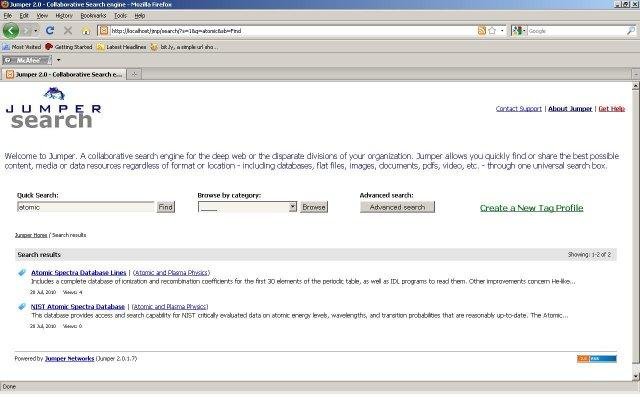Click the Browse button
The height and width of the screenshot is (397, 640).
(314, 207)
